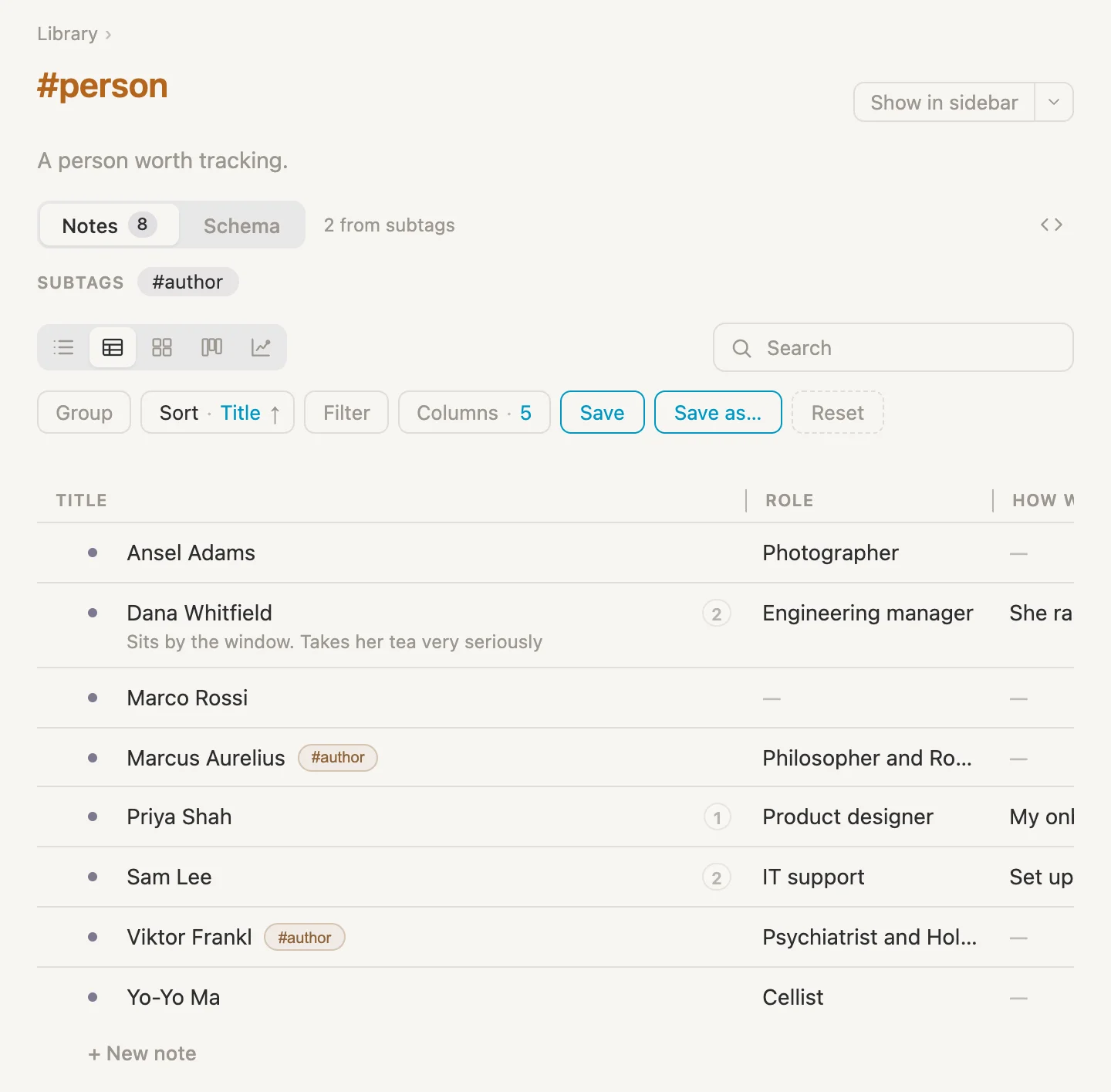The height and width of the screenshot is (1092, 1111).
Task: Open the Priya Shah note
Action: (179, 816)
